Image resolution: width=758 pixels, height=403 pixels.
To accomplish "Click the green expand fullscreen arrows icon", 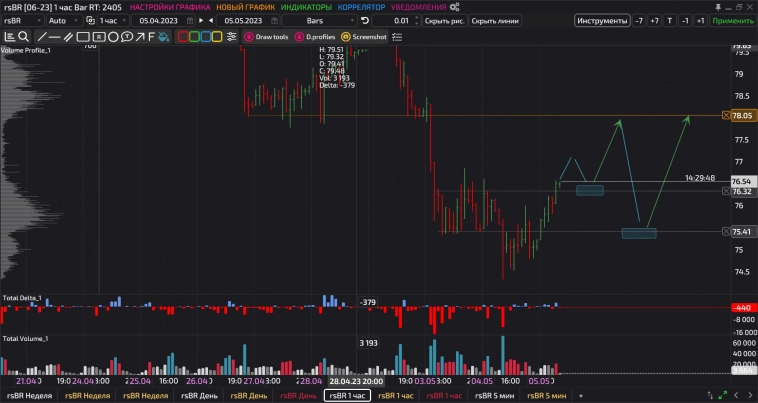I will [723, 395].
